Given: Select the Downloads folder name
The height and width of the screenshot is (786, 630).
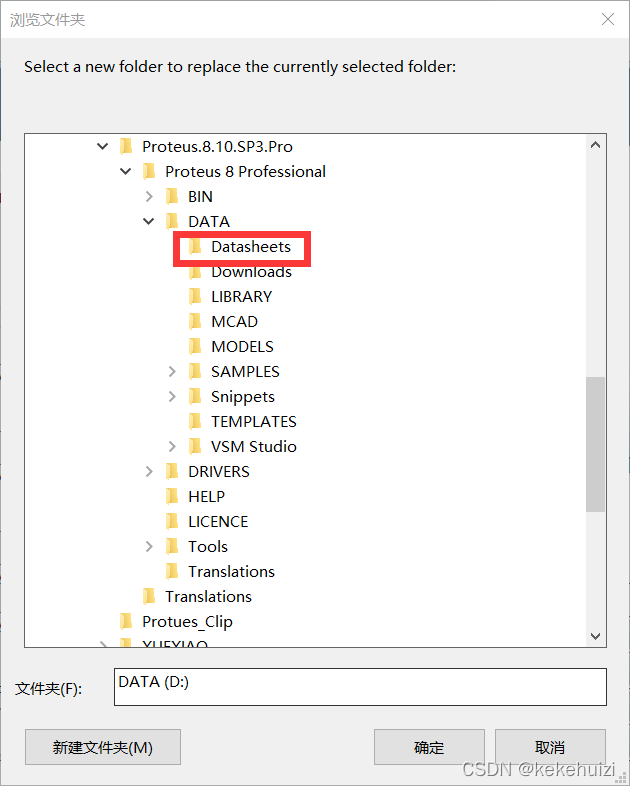Looking at the screenshot, I should click(x=252, y=271).
